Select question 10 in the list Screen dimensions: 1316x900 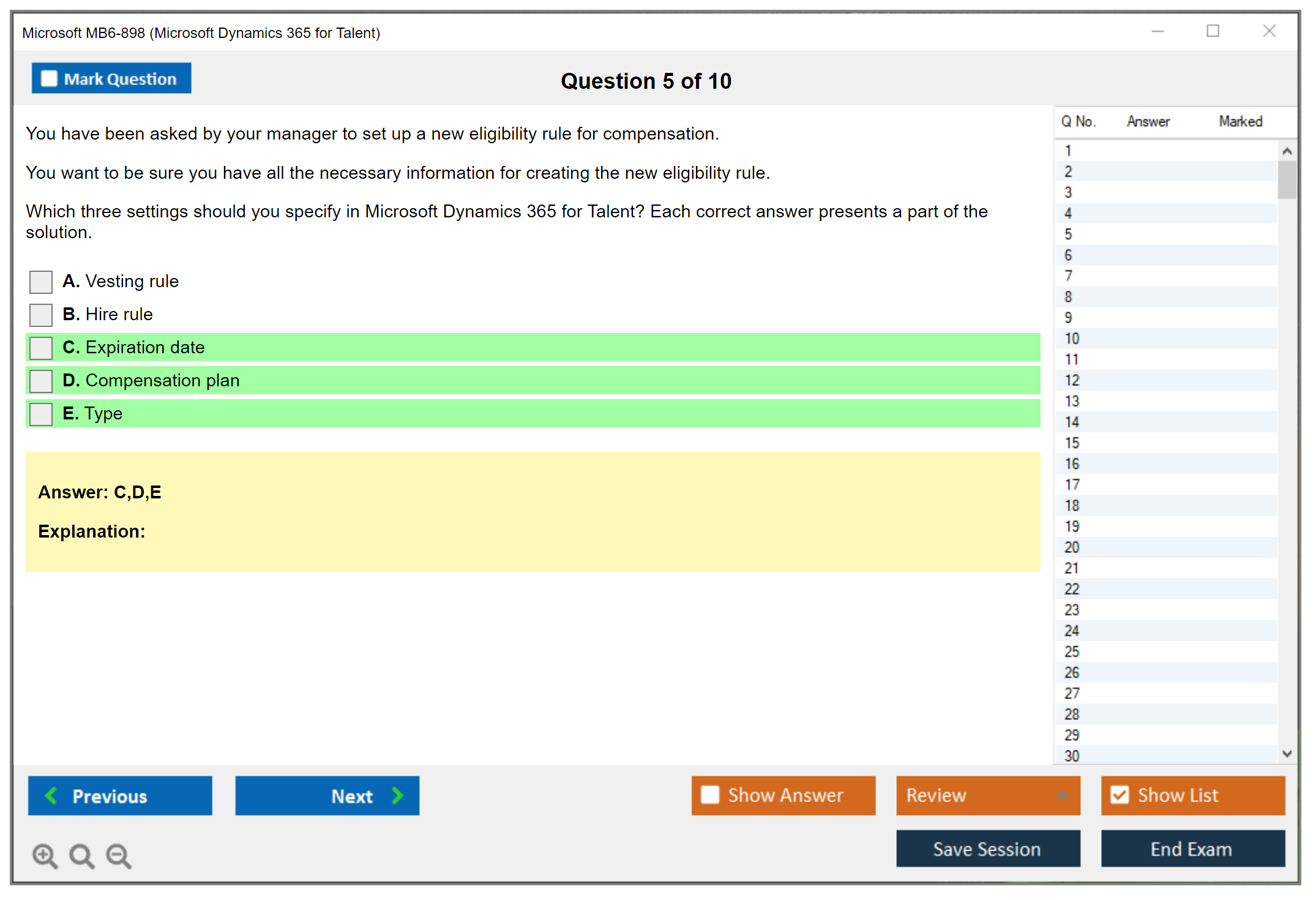click(1072, 339)
